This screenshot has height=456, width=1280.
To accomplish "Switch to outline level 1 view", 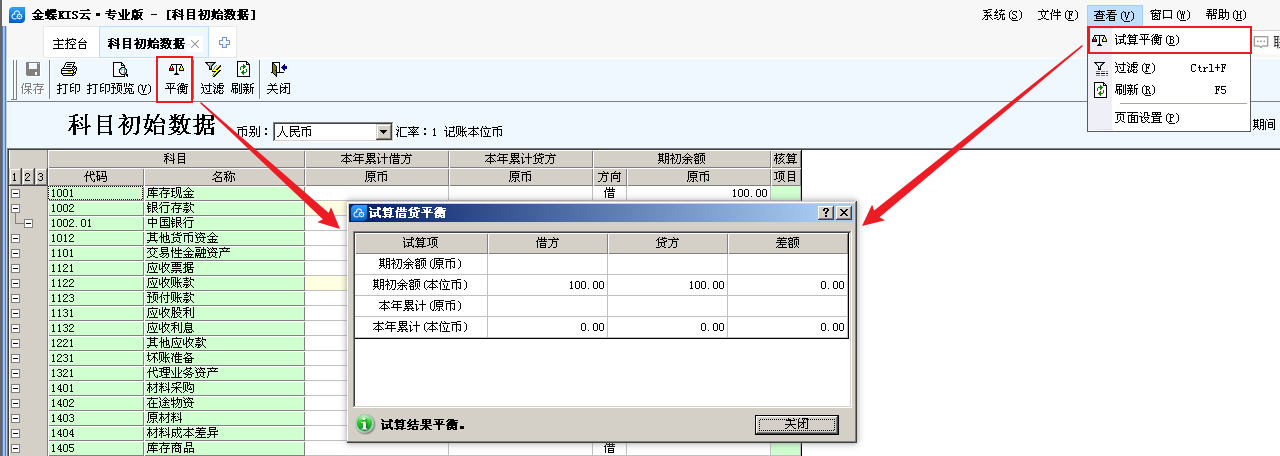I will point(15,177).
